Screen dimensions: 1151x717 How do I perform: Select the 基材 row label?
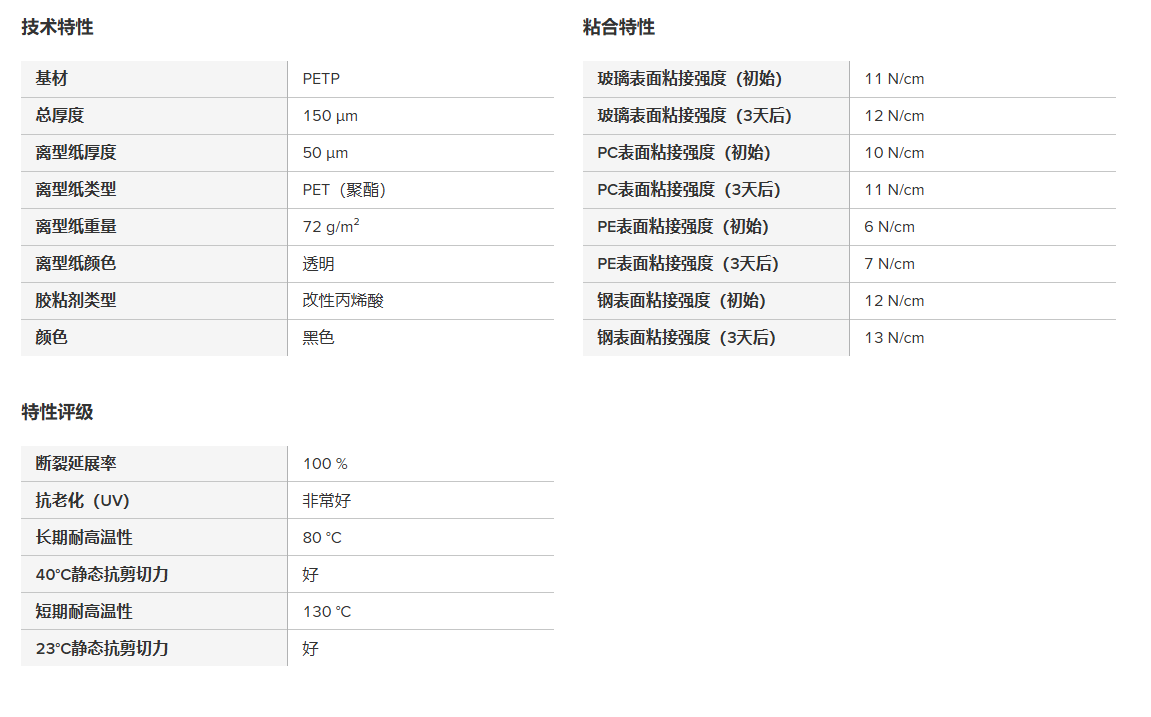(52, 79)
